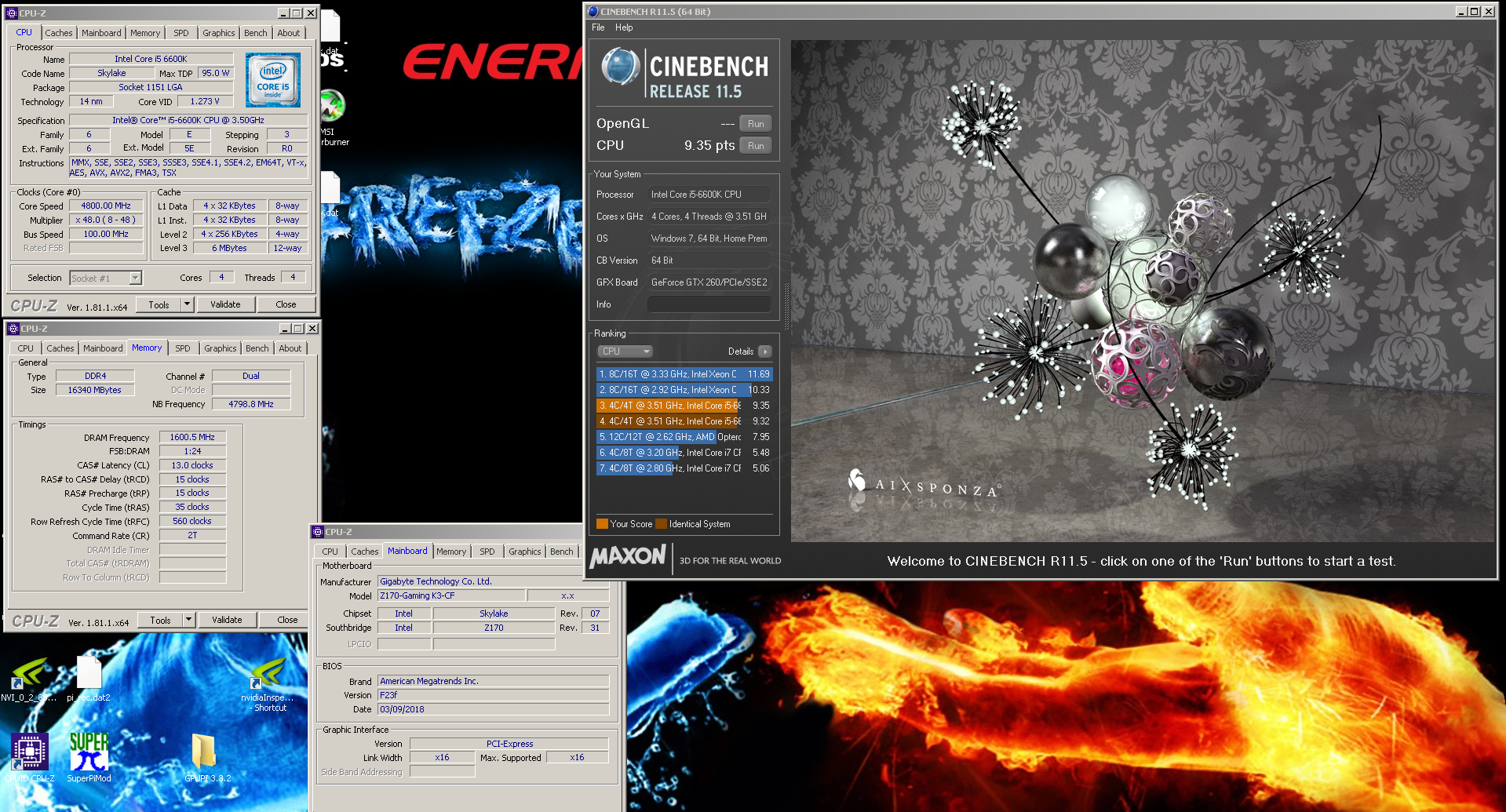Click the Identical System brown legend swatch
This screenshot has width=1506, height=812.
coord(661,524)
